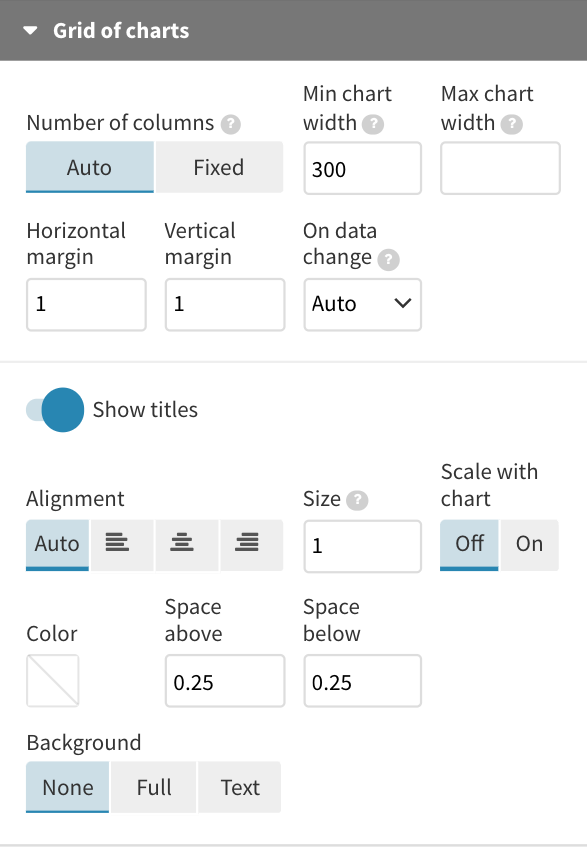
Task: Click the Min chart width input field
Action: (x=362, y=168)
